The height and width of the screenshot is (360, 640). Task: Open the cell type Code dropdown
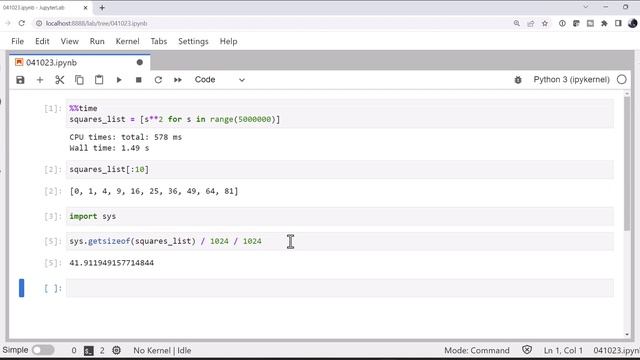coord(220,80)
